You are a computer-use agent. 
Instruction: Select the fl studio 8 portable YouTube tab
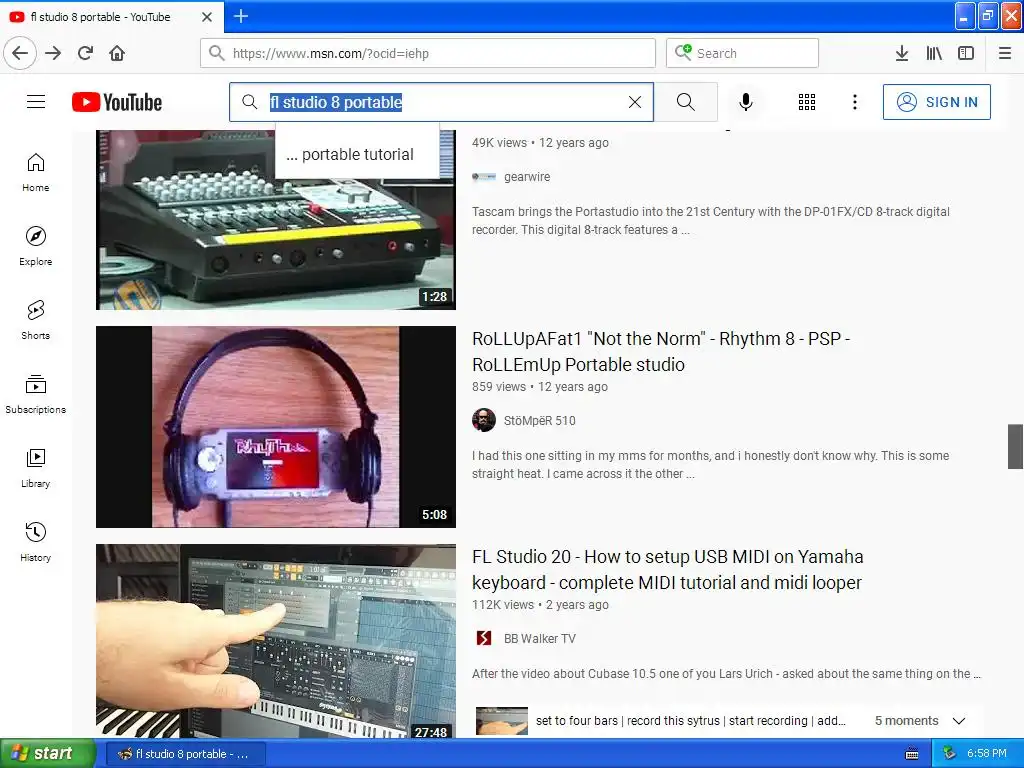pos(111,17)
